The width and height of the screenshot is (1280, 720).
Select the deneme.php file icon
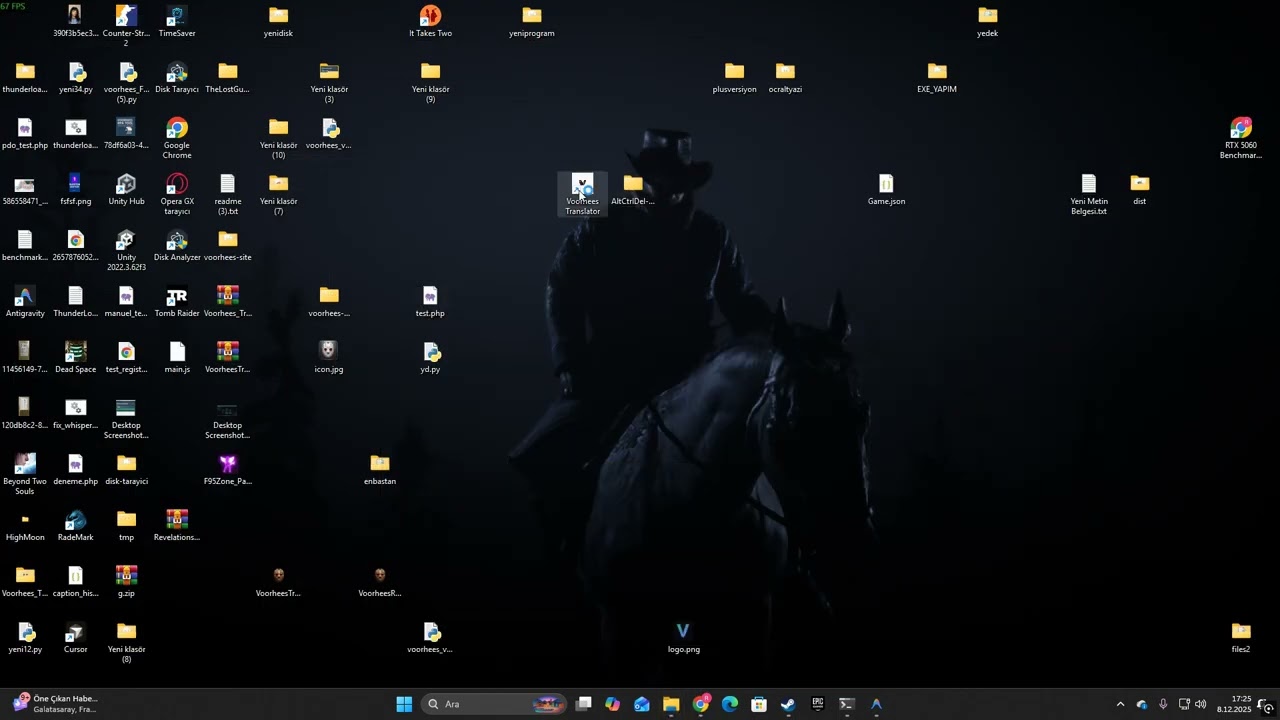point(76,470)
